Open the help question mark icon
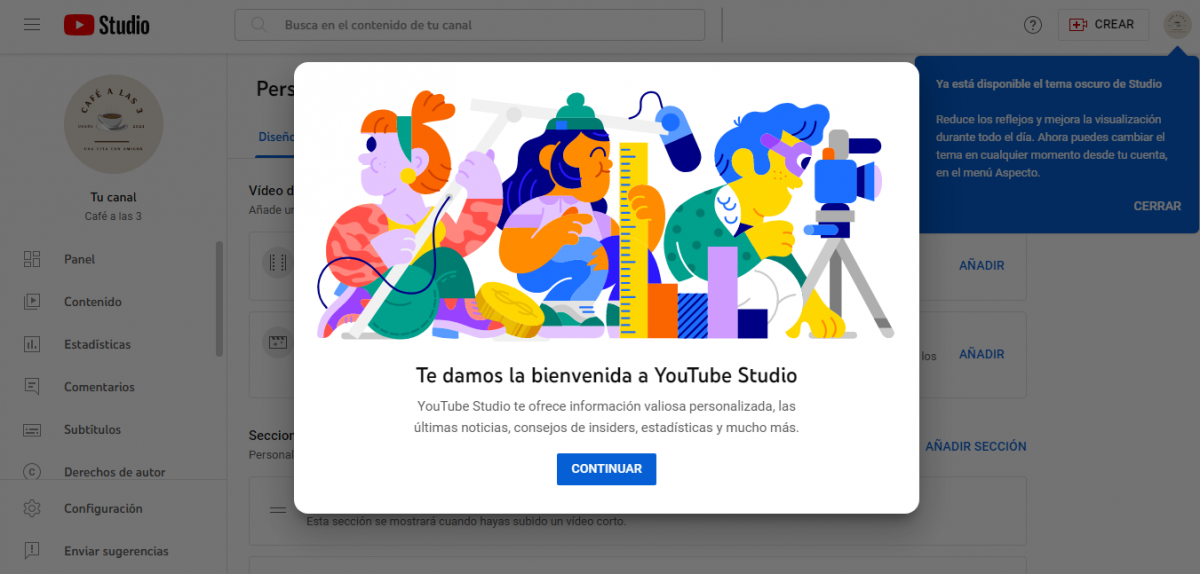This screenshot has height=574, width=1200. (1033, 25)
